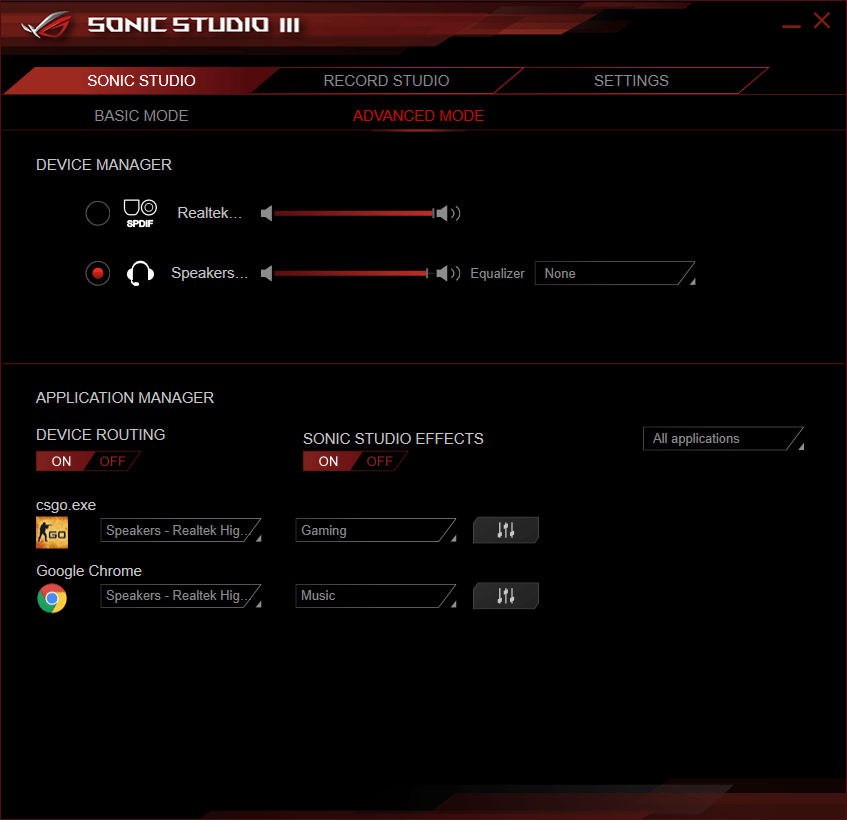The image size is (847, 820).
Task: Mute Speakers volume via left speaker icon
Action: click(266, 273)
